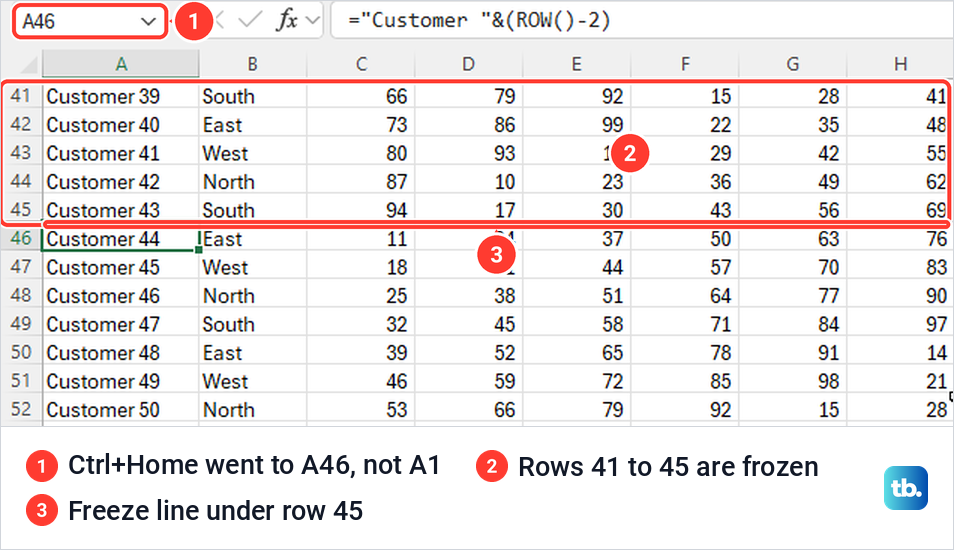This screenshot has height=550, width=954.
Task: Click West cell in row 47
Action: 252,267
